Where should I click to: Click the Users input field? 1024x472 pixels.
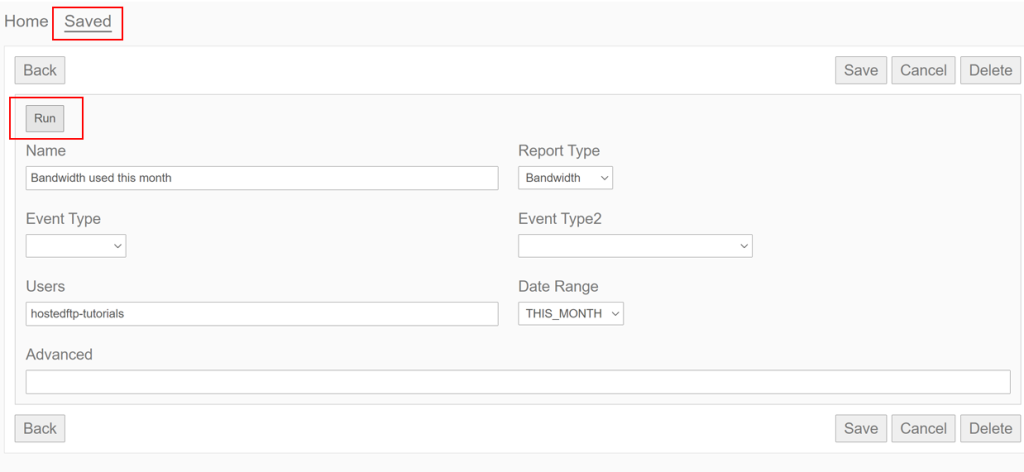(262, 314)
